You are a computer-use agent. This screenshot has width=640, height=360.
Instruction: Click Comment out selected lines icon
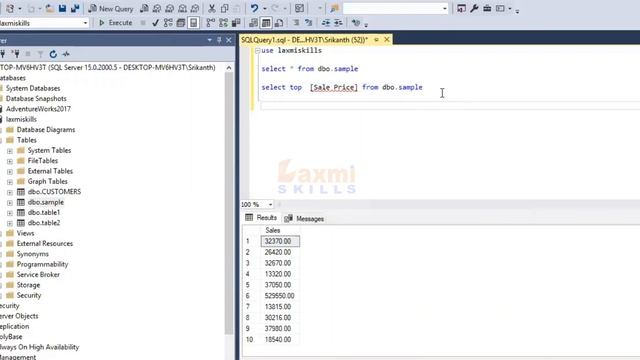[296, 23]
